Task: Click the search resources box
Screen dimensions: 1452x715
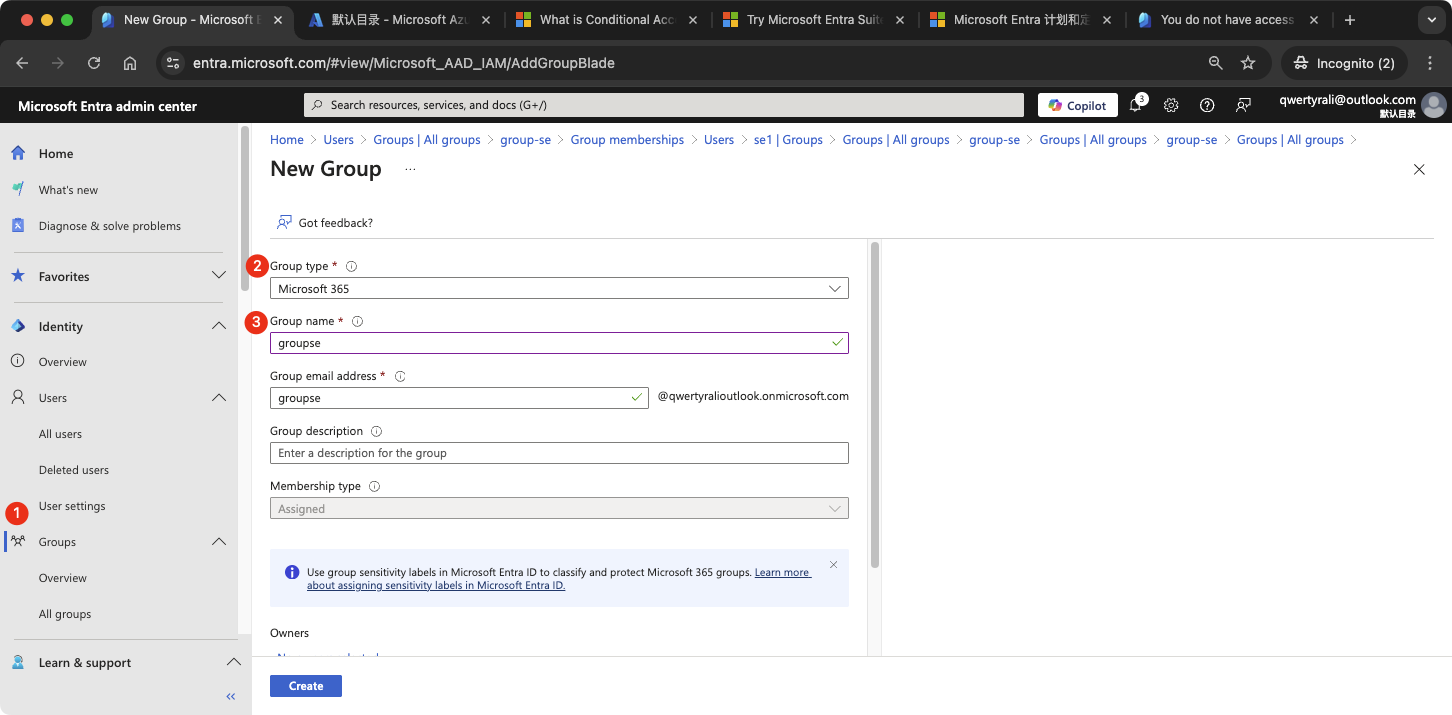Action: [x=664, y=105]
